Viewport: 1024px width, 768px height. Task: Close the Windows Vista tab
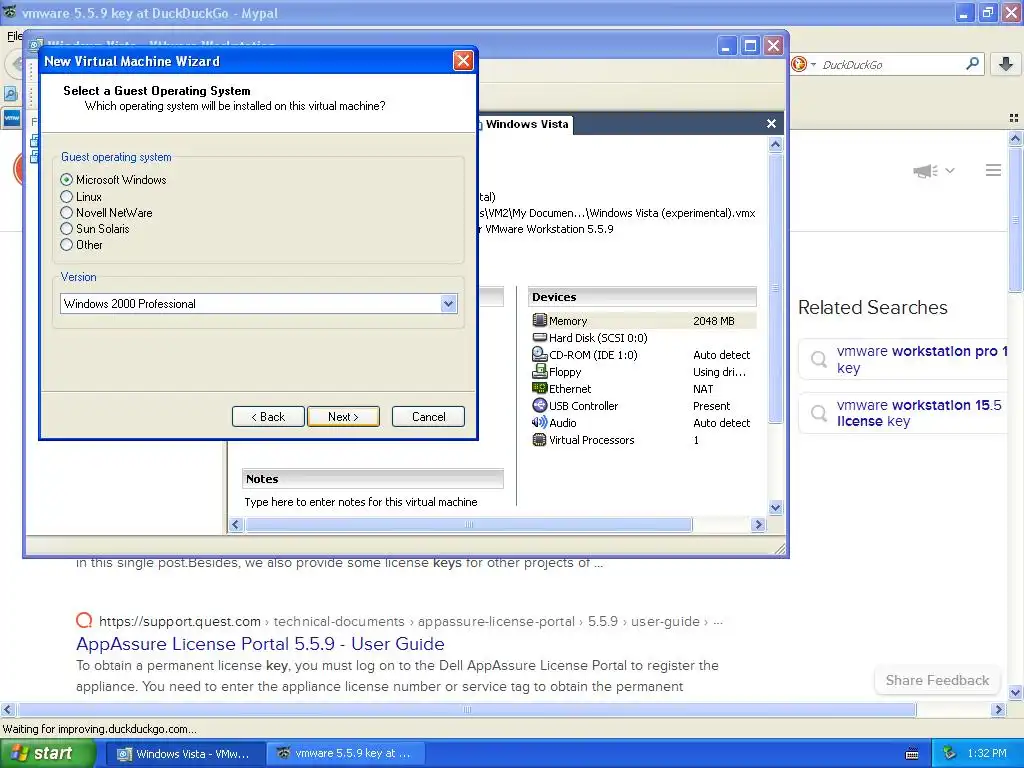(771, 123)
